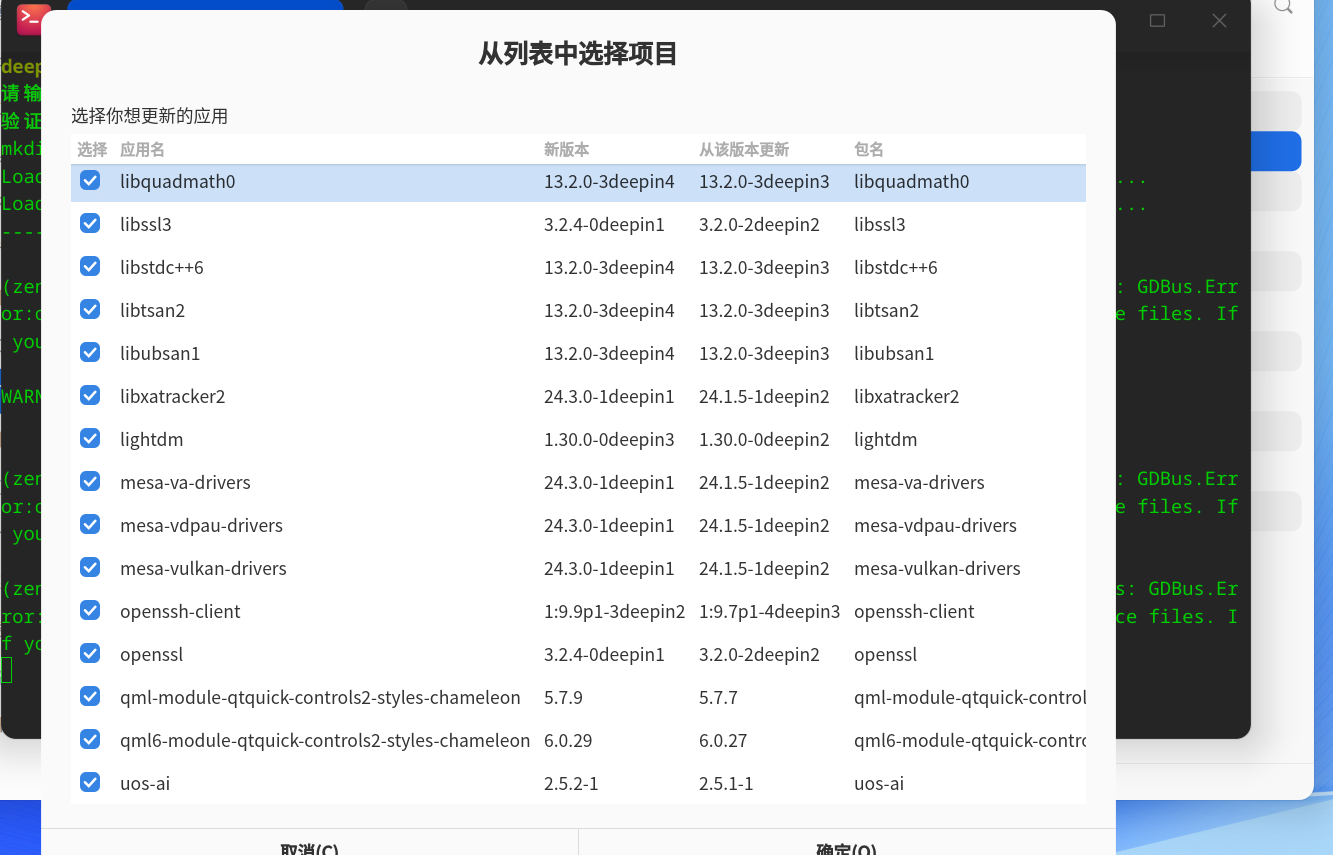Sort by the 选择 column header

point(92,150)
